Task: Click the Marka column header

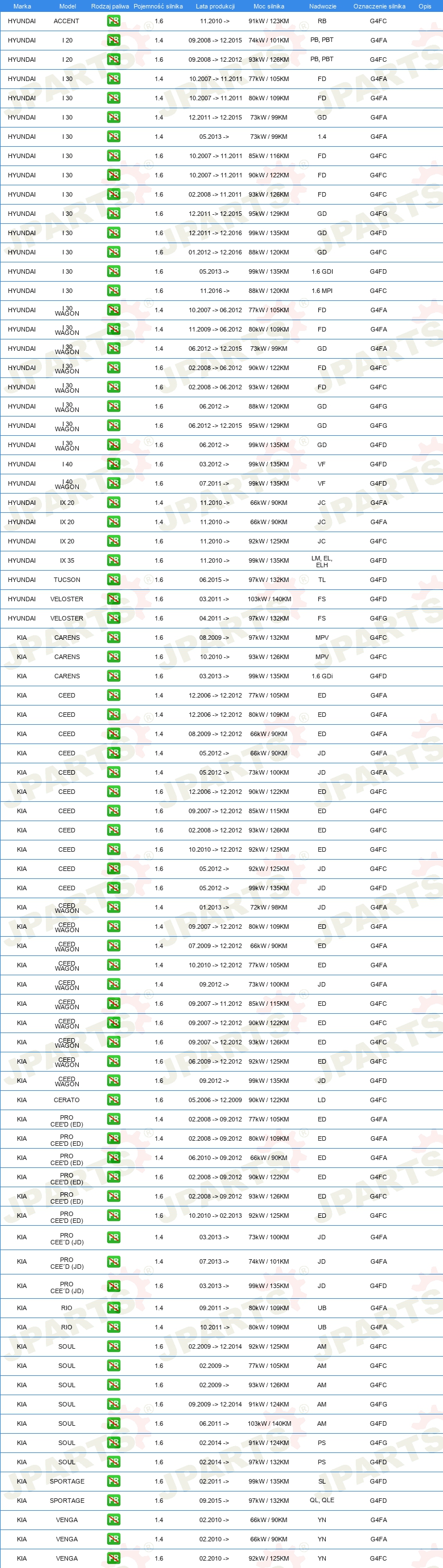Action: (x=22, y=6)
